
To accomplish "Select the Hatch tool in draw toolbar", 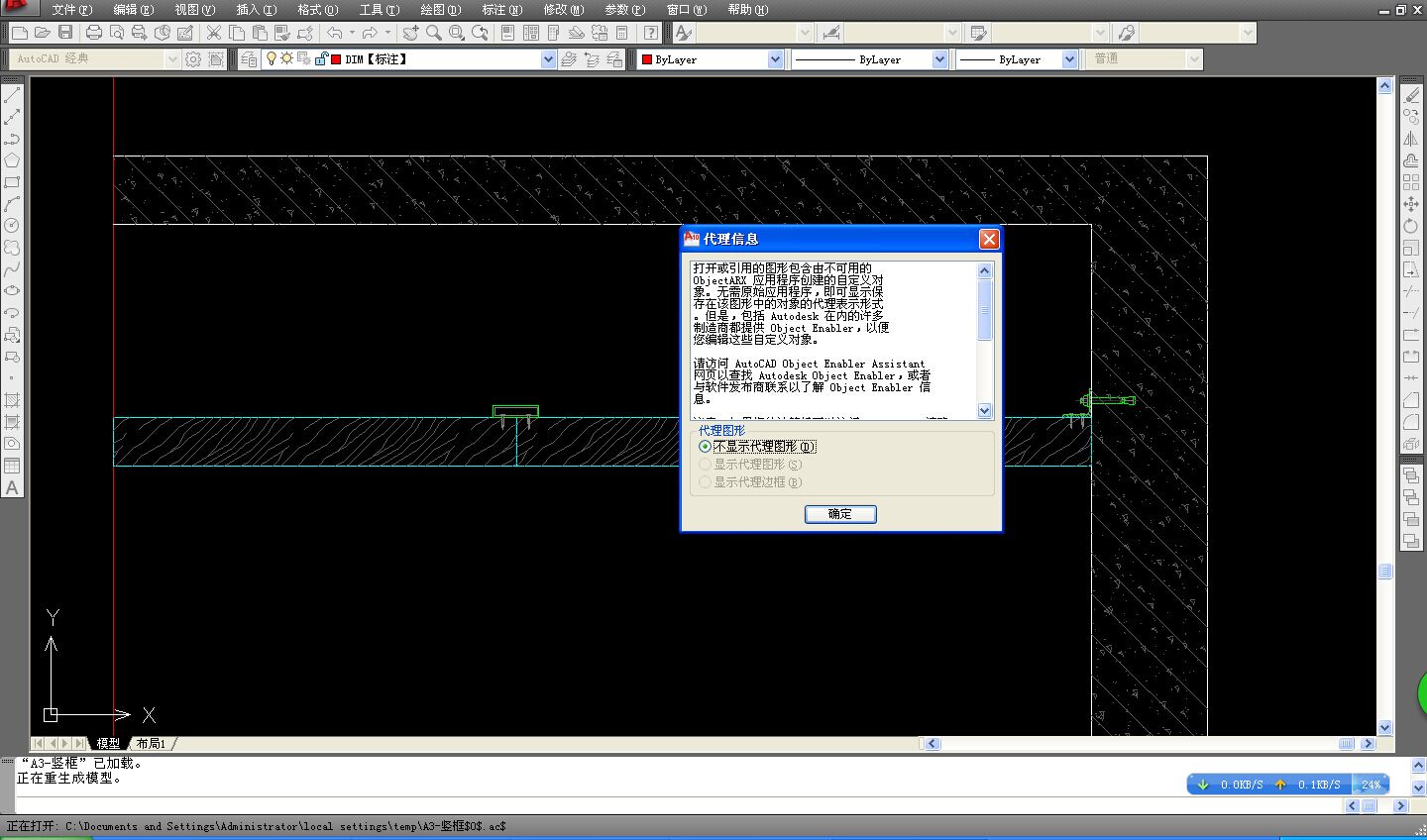I will (12, 400).
